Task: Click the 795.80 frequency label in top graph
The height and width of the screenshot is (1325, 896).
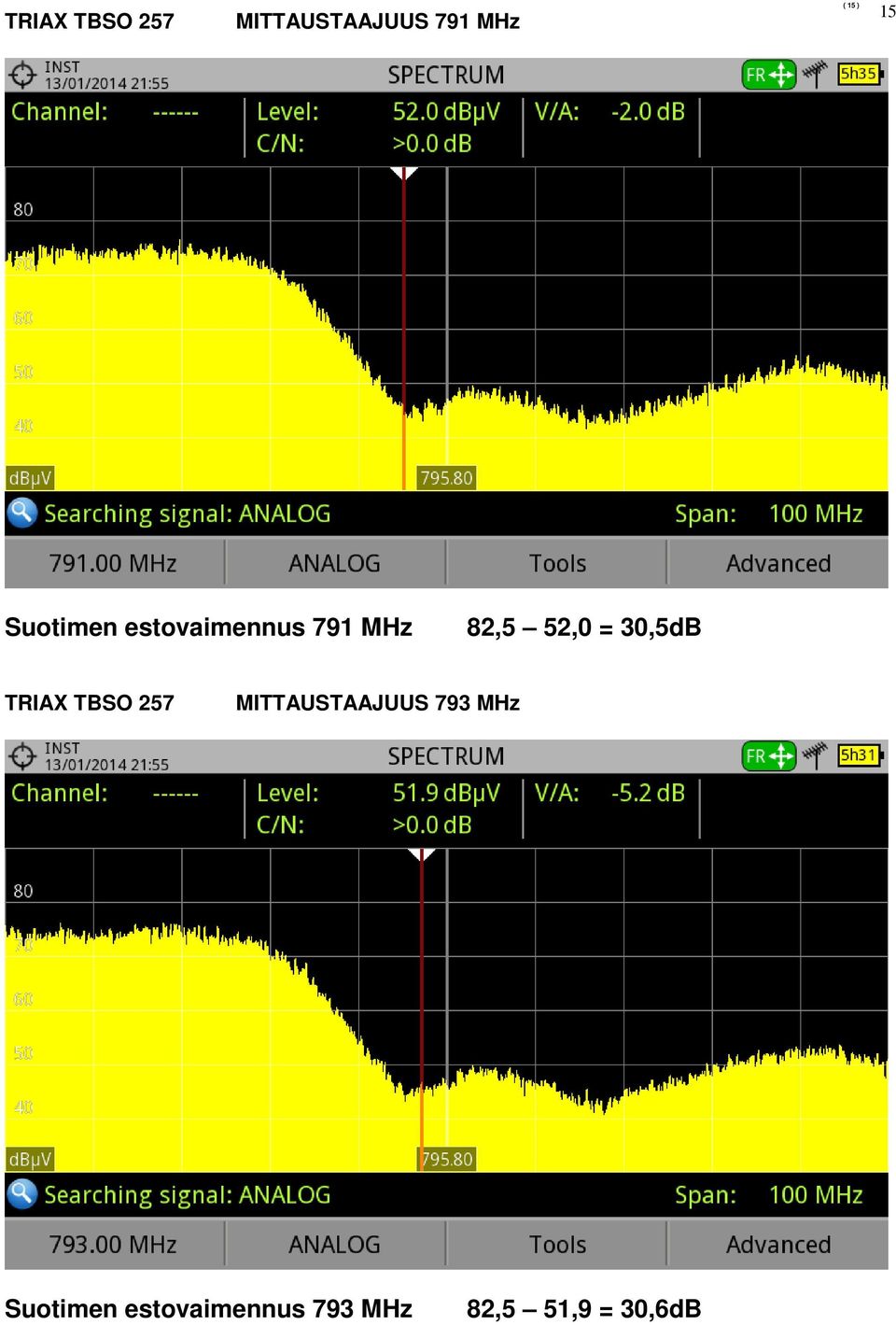Action: tap(446, 478)
